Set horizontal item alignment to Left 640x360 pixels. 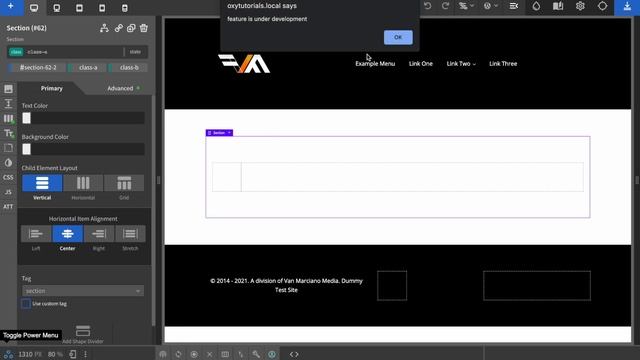[36, 234]
